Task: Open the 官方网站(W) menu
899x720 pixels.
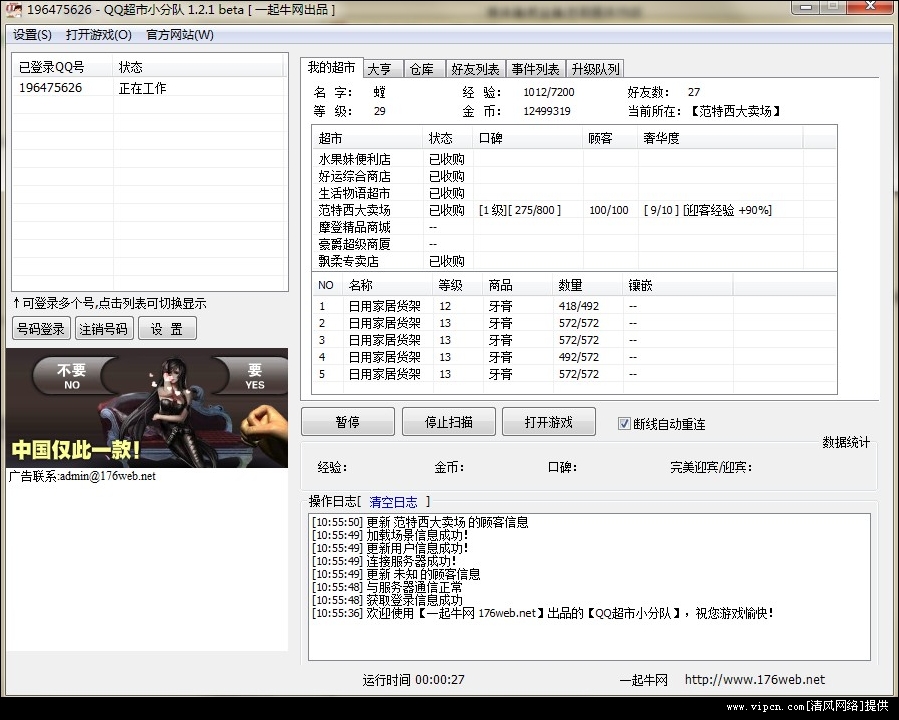Action: [180, 35]
